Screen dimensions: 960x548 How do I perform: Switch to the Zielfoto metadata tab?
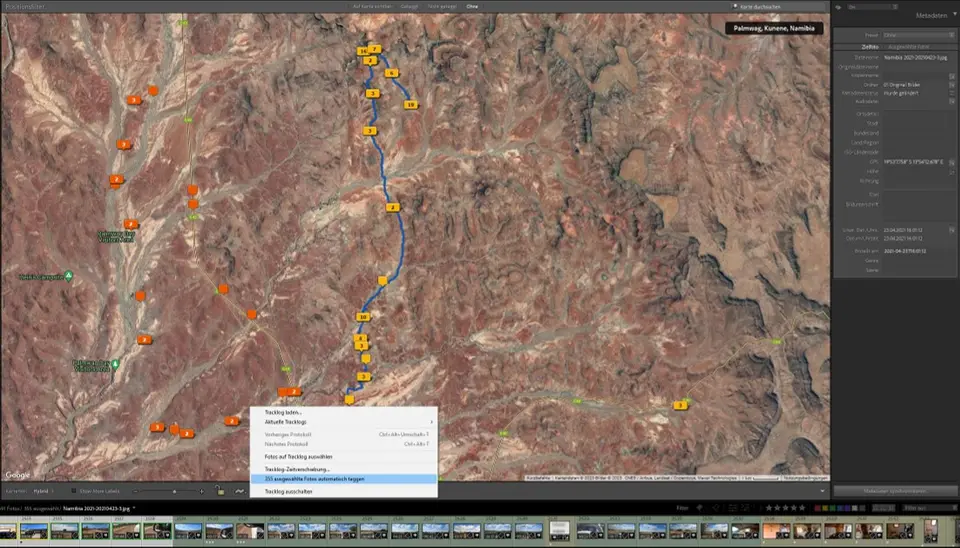[x=869, y=47]
